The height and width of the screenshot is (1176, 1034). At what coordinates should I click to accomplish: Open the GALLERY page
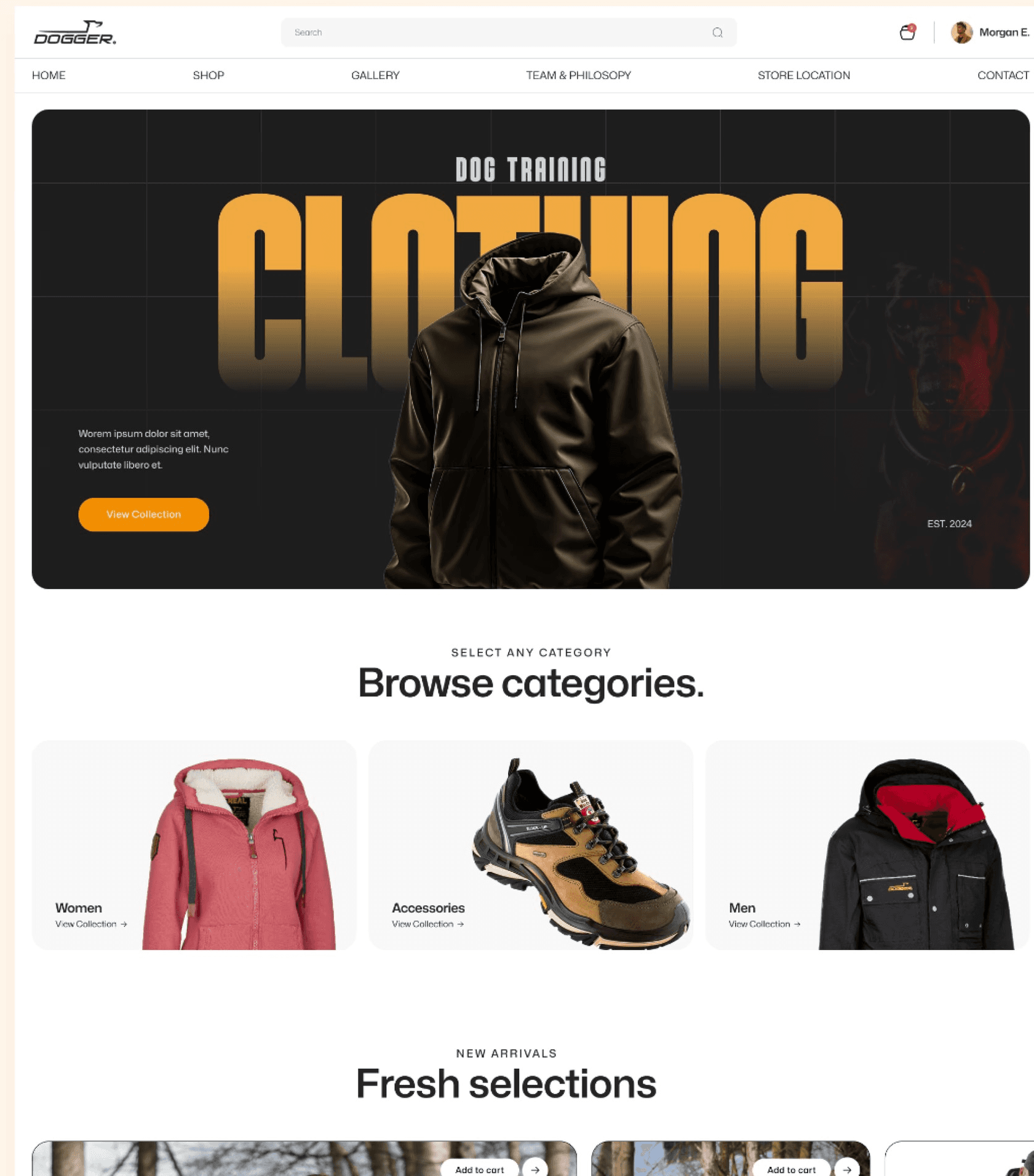click(375, 75)
